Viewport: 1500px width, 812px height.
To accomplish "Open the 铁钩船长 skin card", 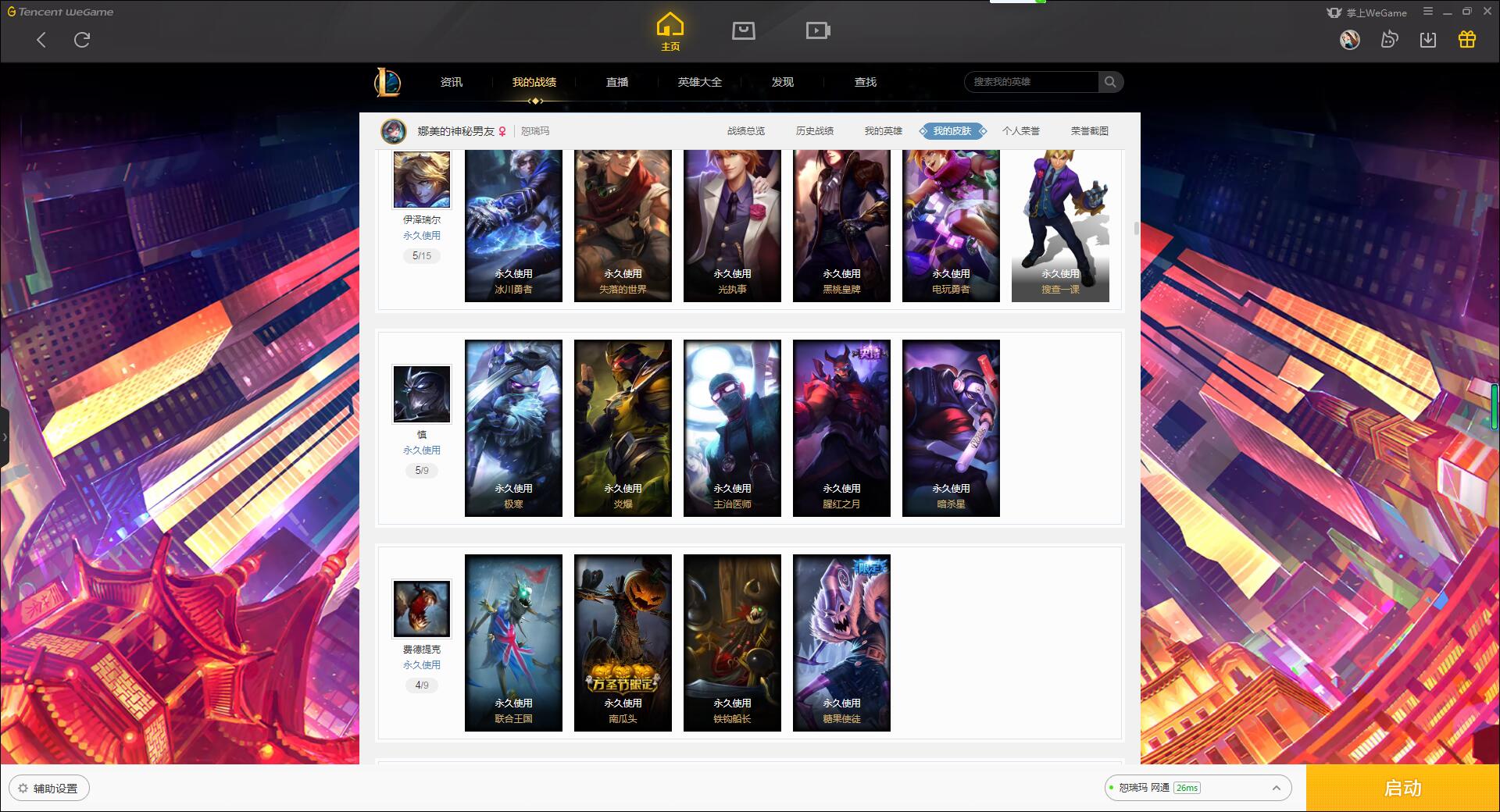I will 732,643.
